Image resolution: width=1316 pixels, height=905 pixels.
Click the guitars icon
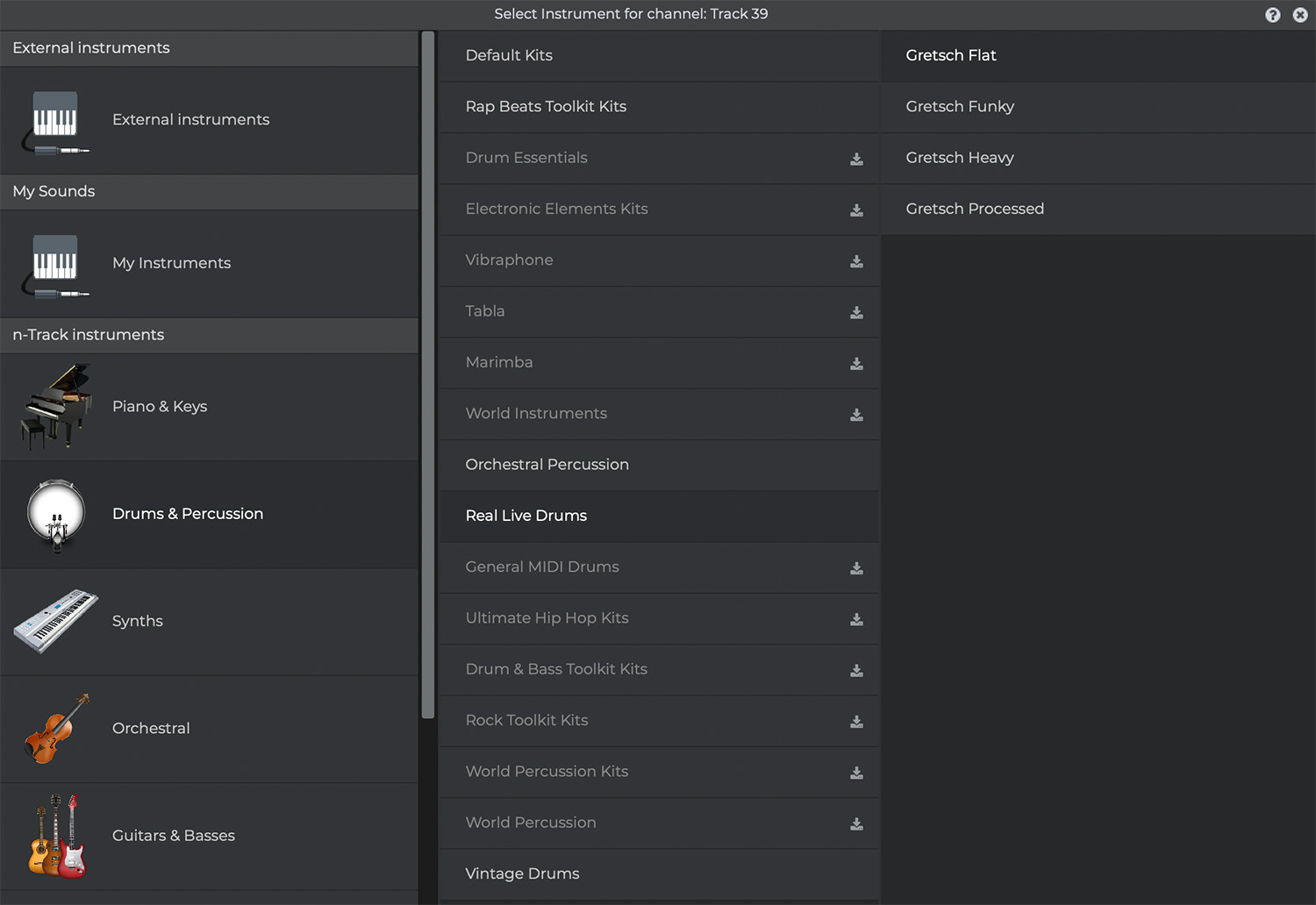click(x=57, y=836)
